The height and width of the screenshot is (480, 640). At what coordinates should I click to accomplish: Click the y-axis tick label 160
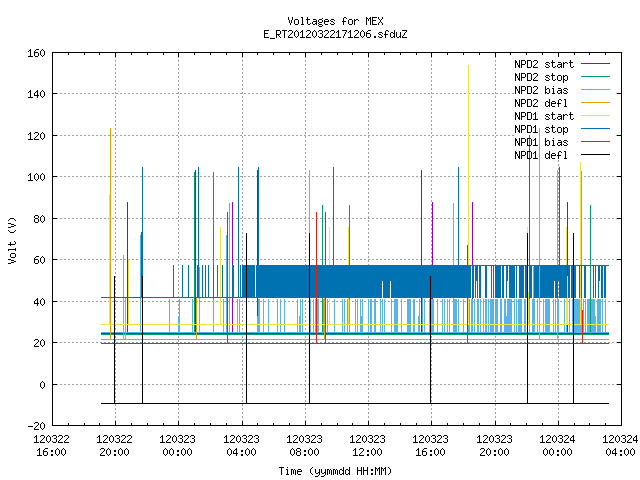(x=36, y=53)
